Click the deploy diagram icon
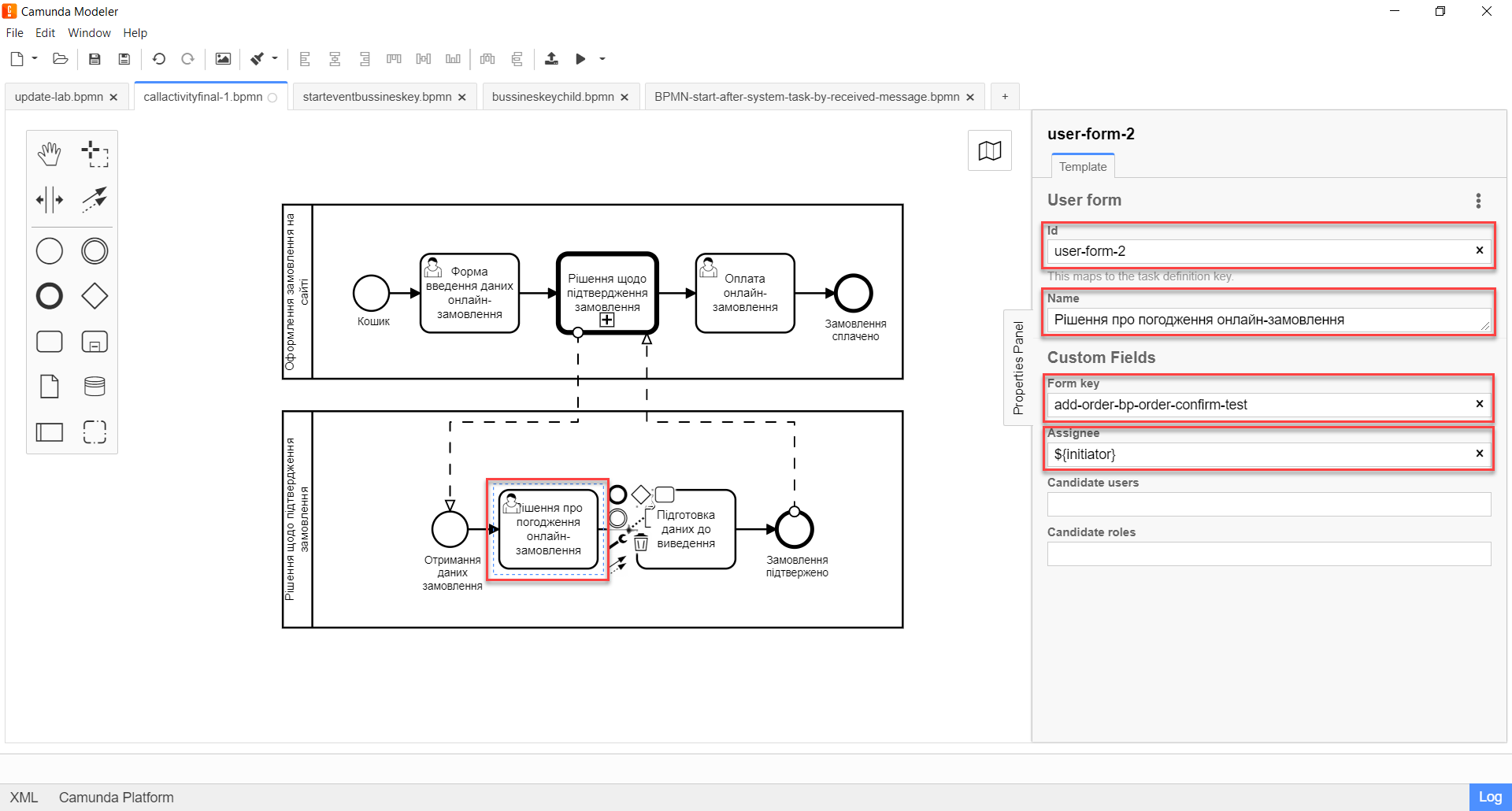Viewport: 1512px width, 811px height. tap(551, 59)
